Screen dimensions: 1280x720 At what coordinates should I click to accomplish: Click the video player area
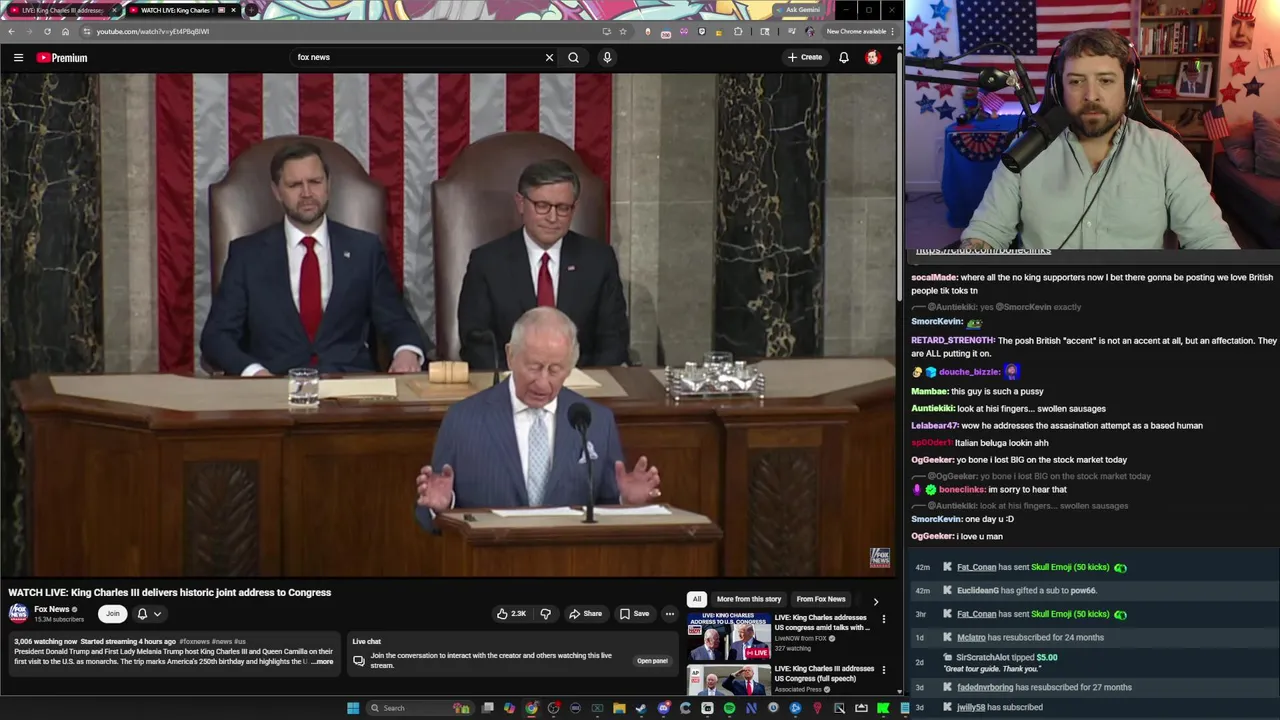(448, 324)
